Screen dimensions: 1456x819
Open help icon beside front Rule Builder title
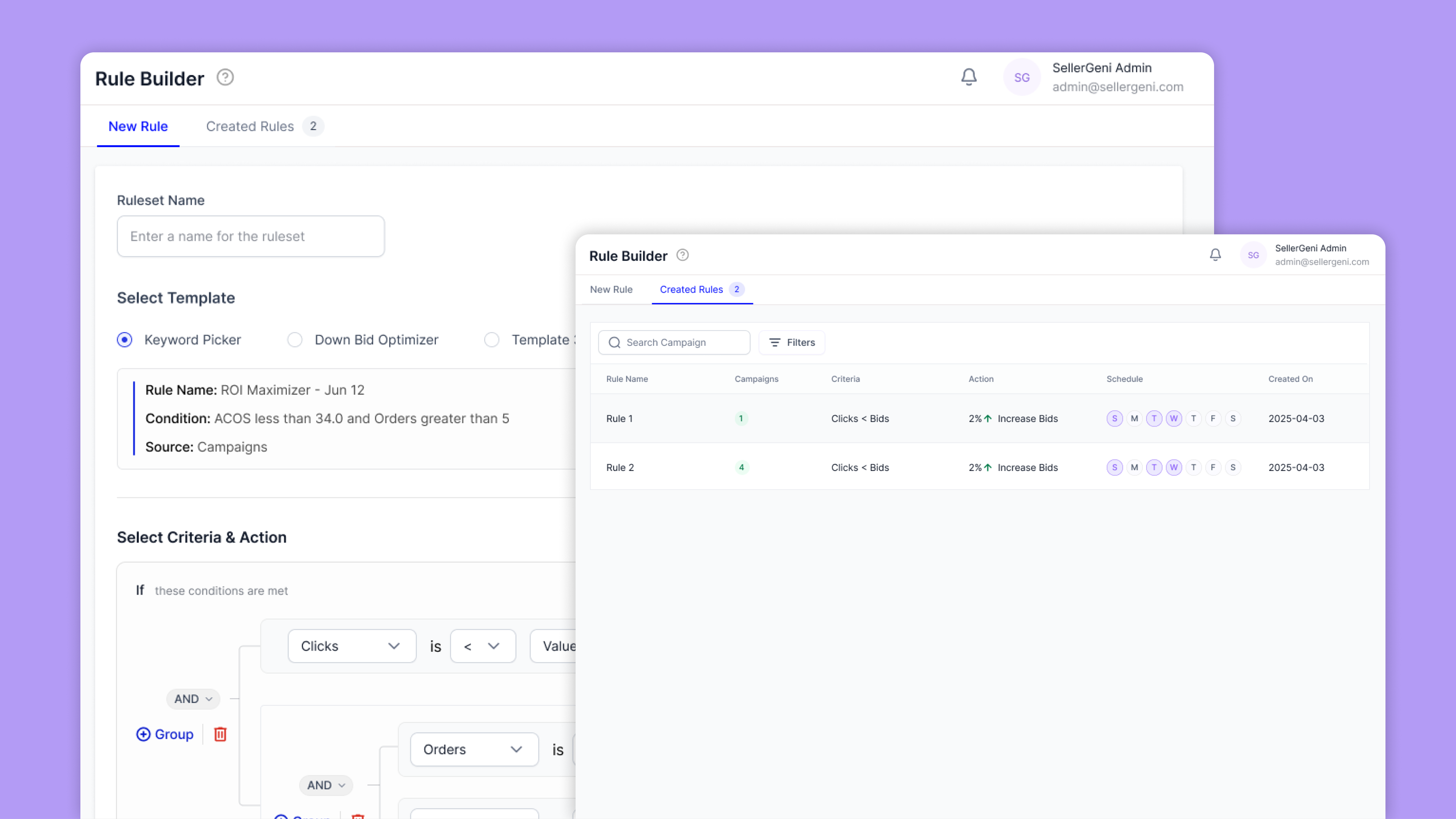(683, 255)
